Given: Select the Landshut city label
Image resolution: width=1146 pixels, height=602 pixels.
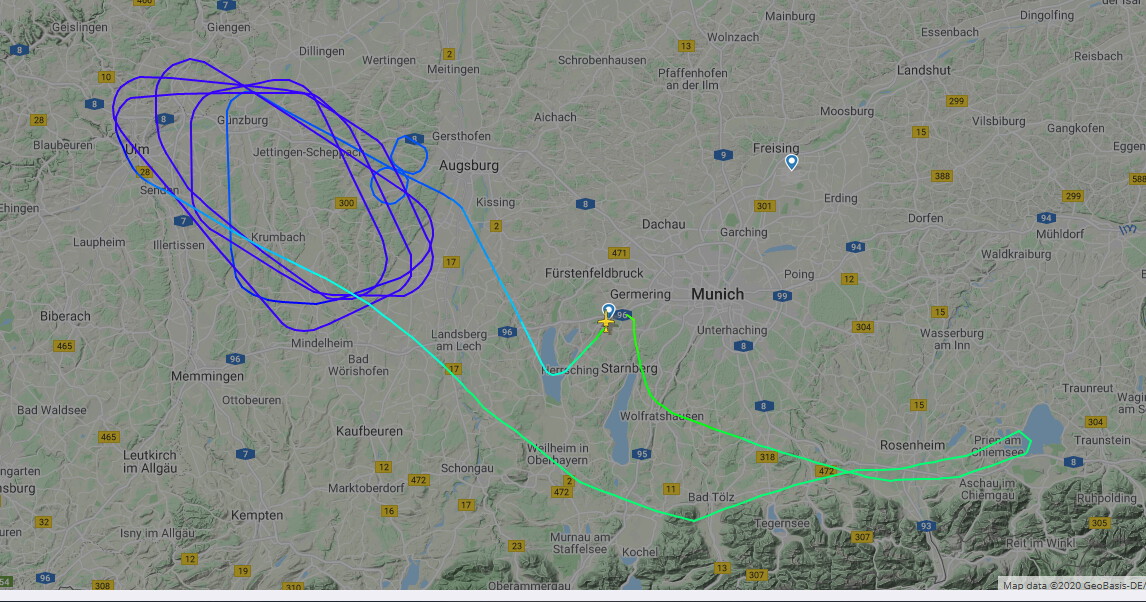Looking at the screenshot, I should point(924,70).
